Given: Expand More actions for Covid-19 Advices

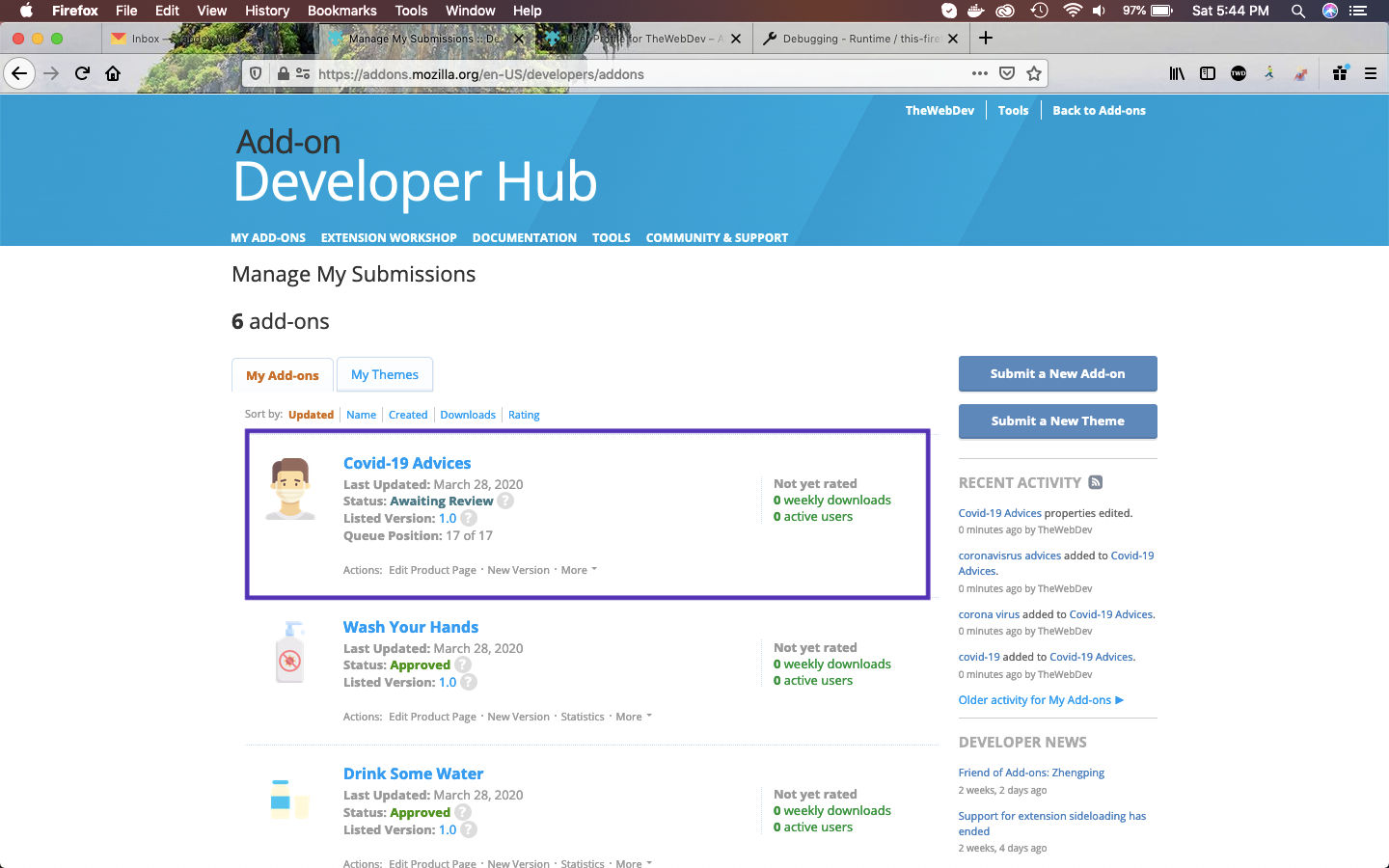Looking at the screenshot, I should 579,570.
